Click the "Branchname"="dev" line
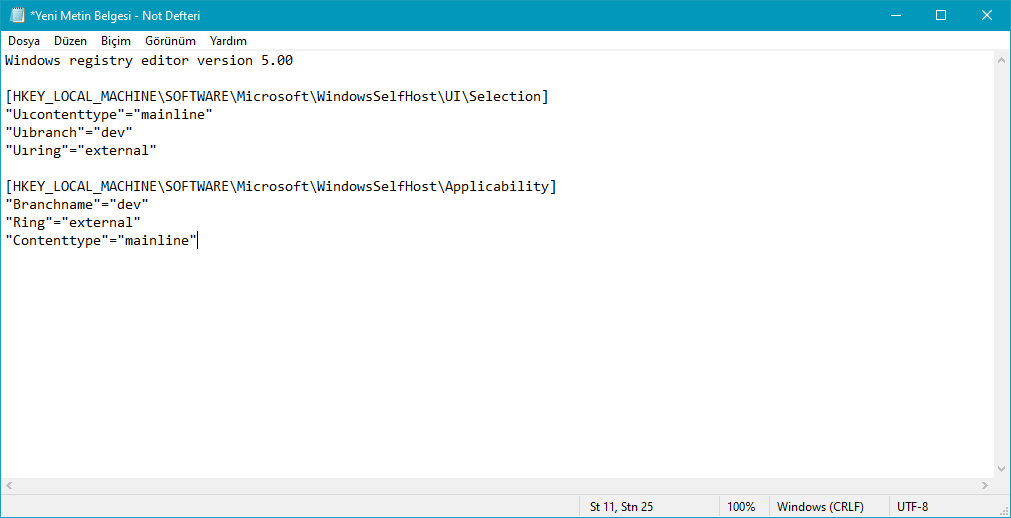1011x518 pixels. point(77,204)
